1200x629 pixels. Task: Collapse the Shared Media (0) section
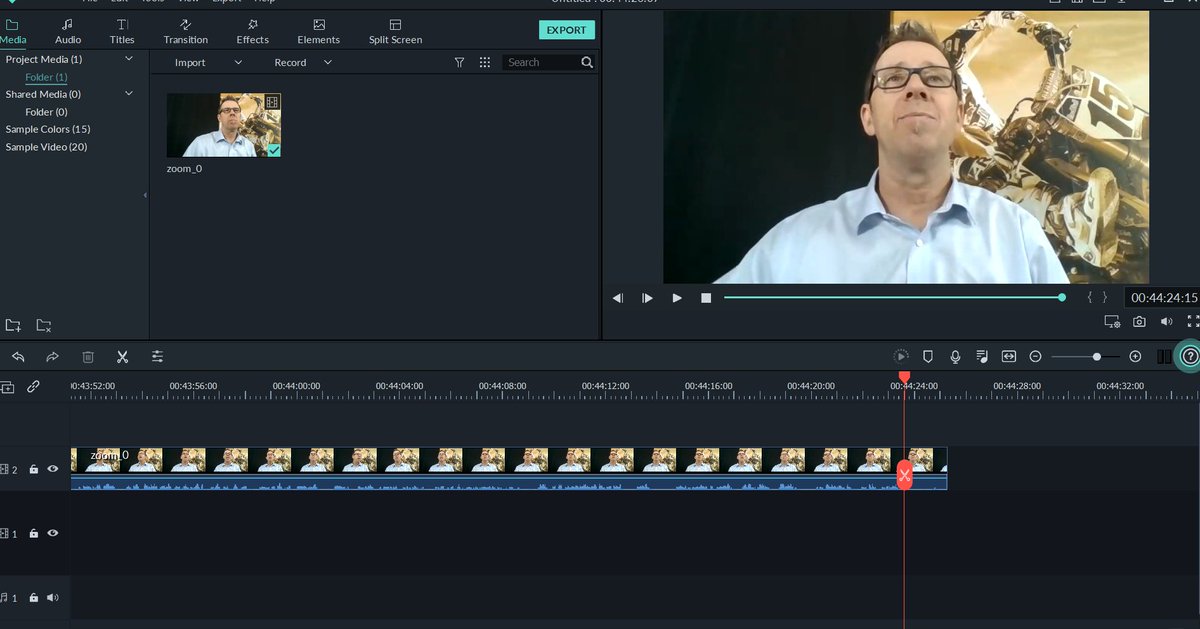[128, 93]
